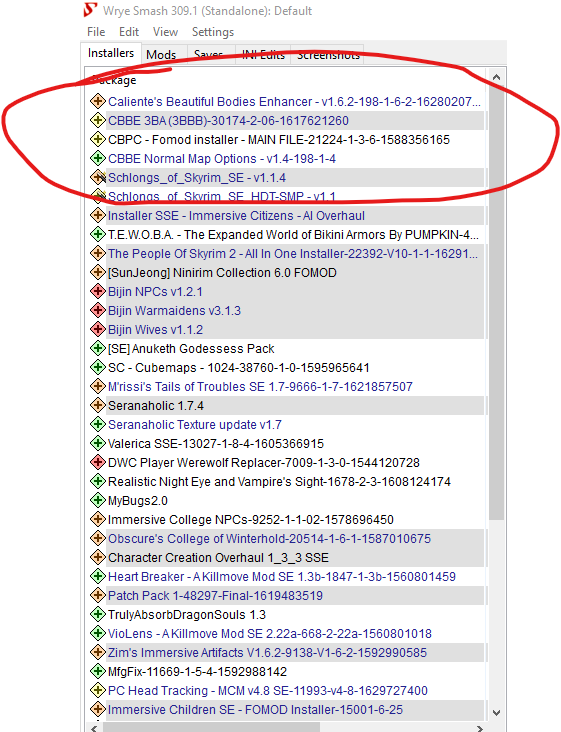Click the green icon beside Seranaholic Texture update v1.7
Image resolution: width=561 pixels, height=732 pixels.
point(98,425)
